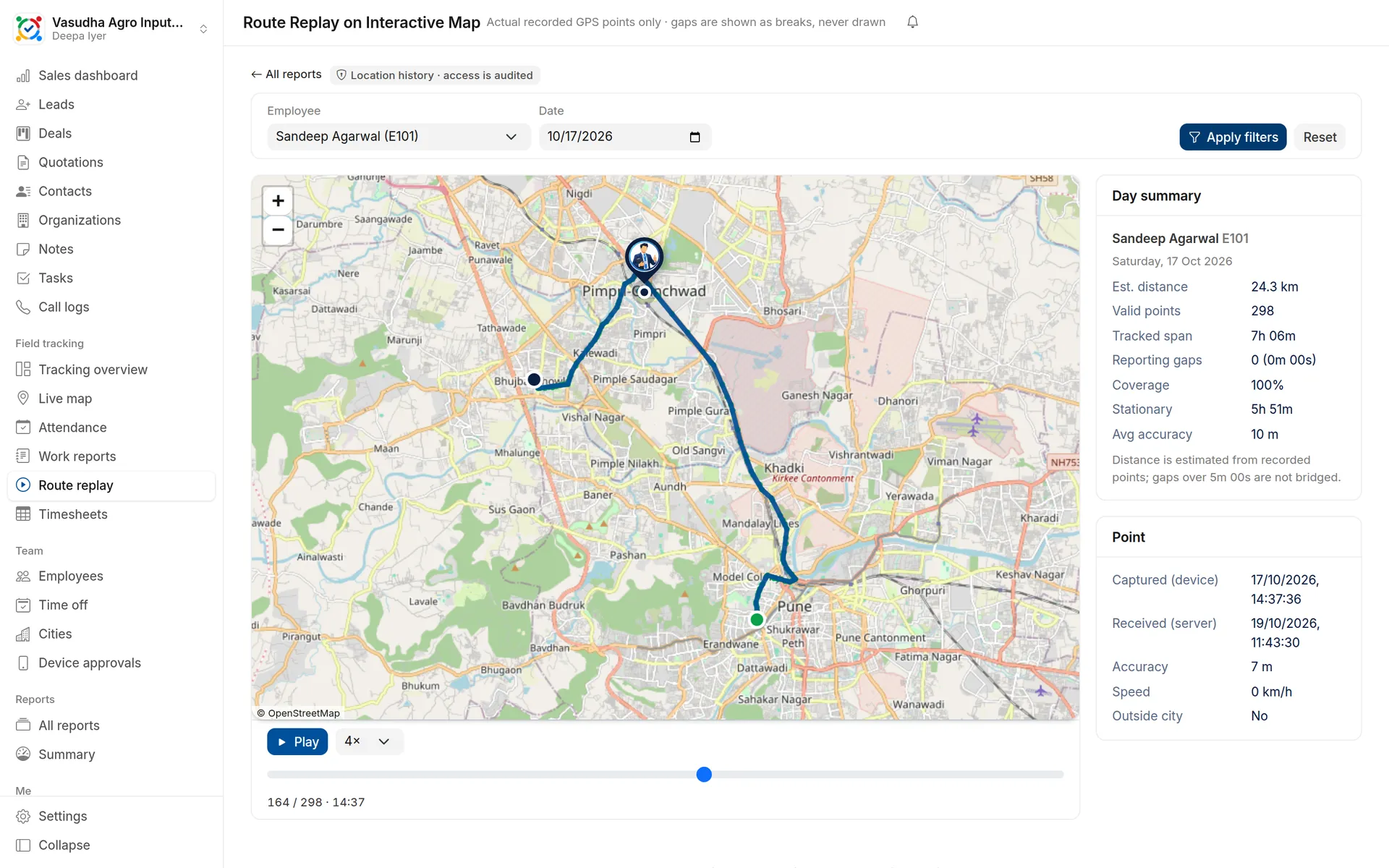Click the green start point marker near Pune

(757, 620)
